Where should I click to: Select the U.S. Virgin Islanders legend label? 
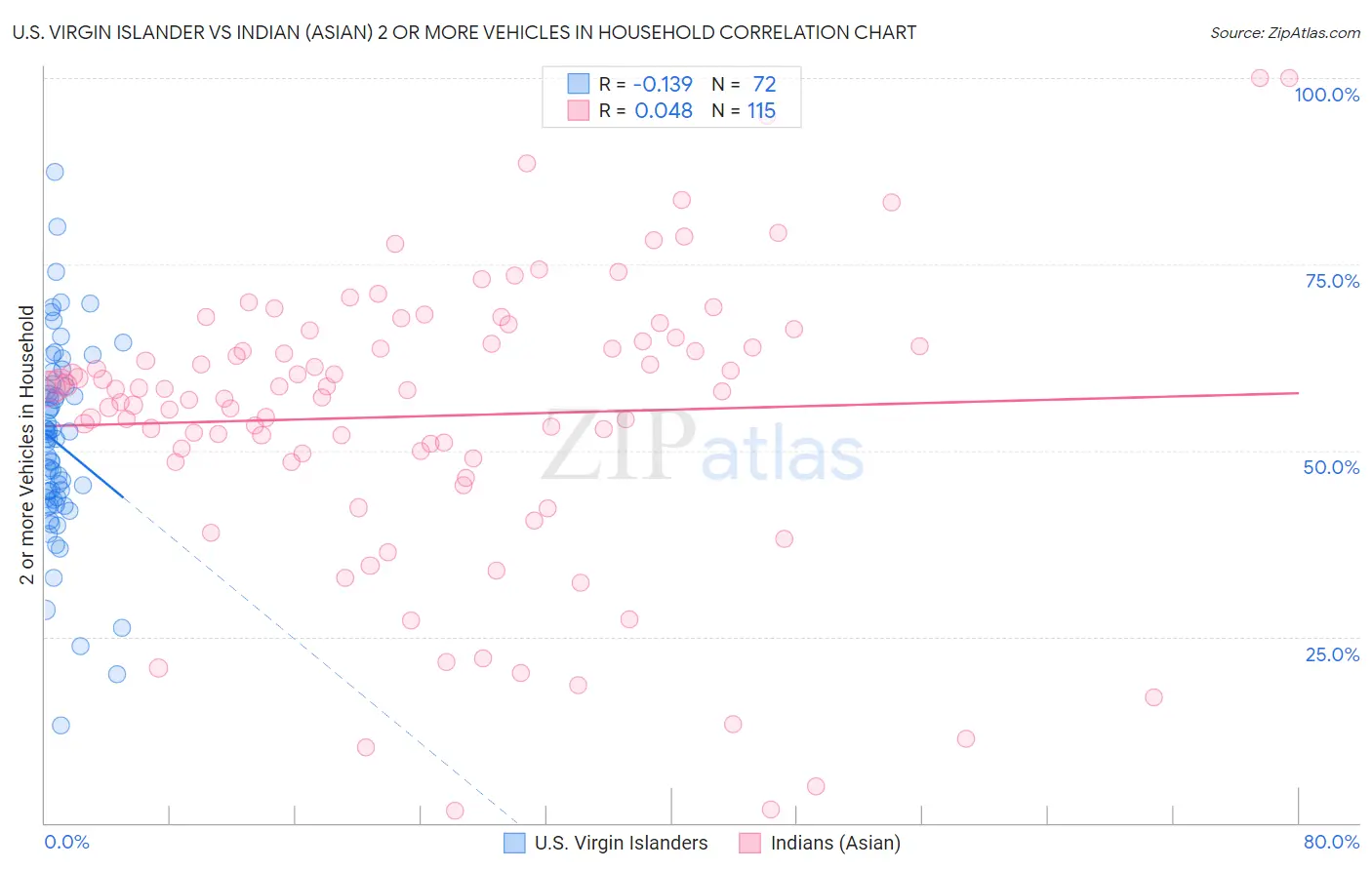(621, 843)
